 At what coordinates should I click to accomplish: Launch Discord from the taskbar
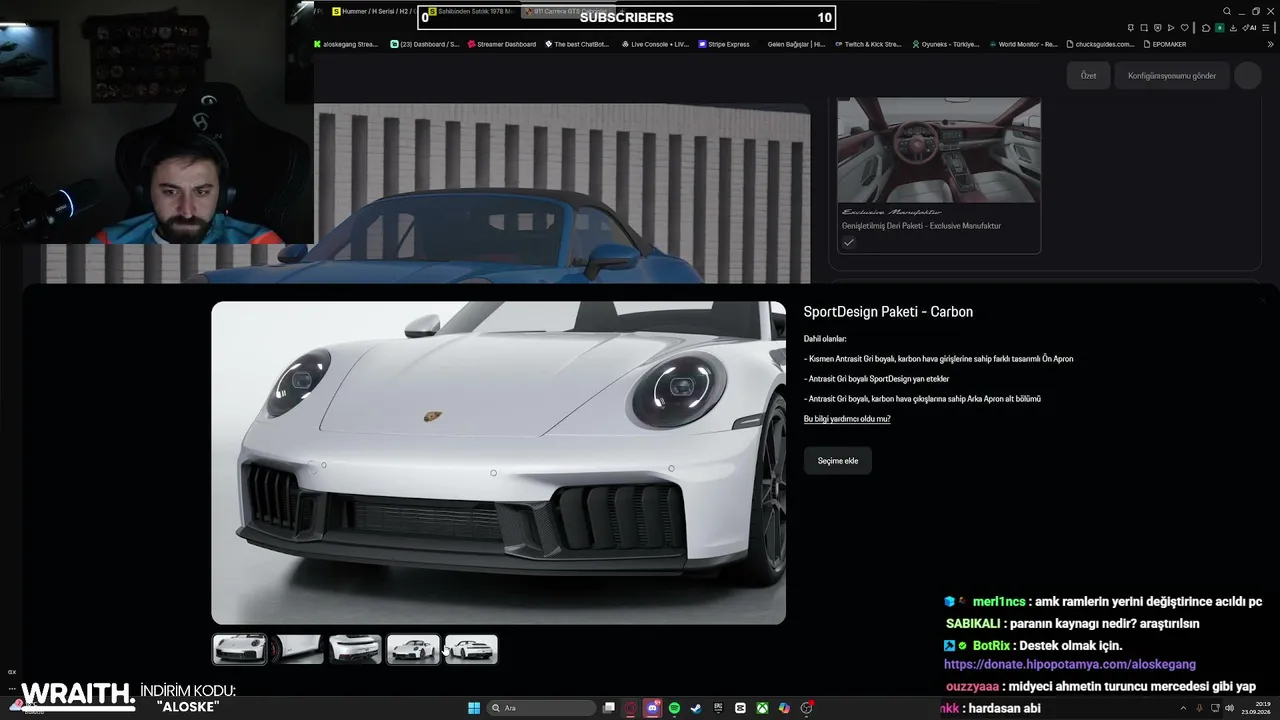click(652, 708)
